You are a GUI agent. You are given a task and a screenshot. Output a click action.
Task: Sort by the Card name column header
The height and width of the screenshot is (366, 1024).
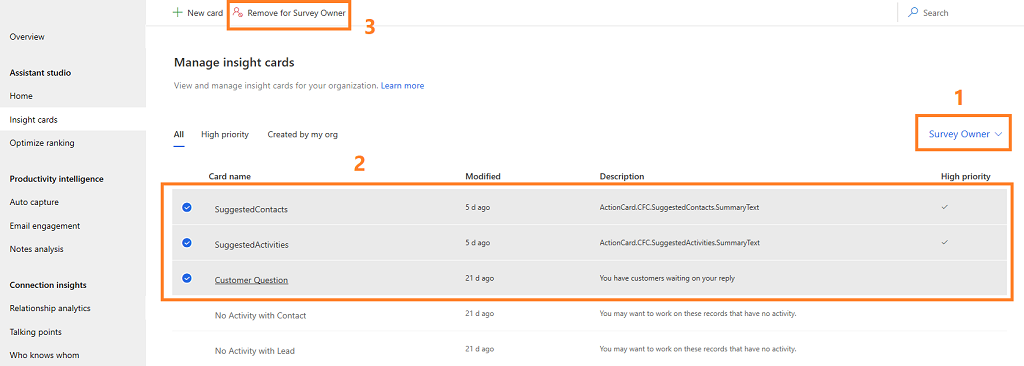click(x=229, y=176)
